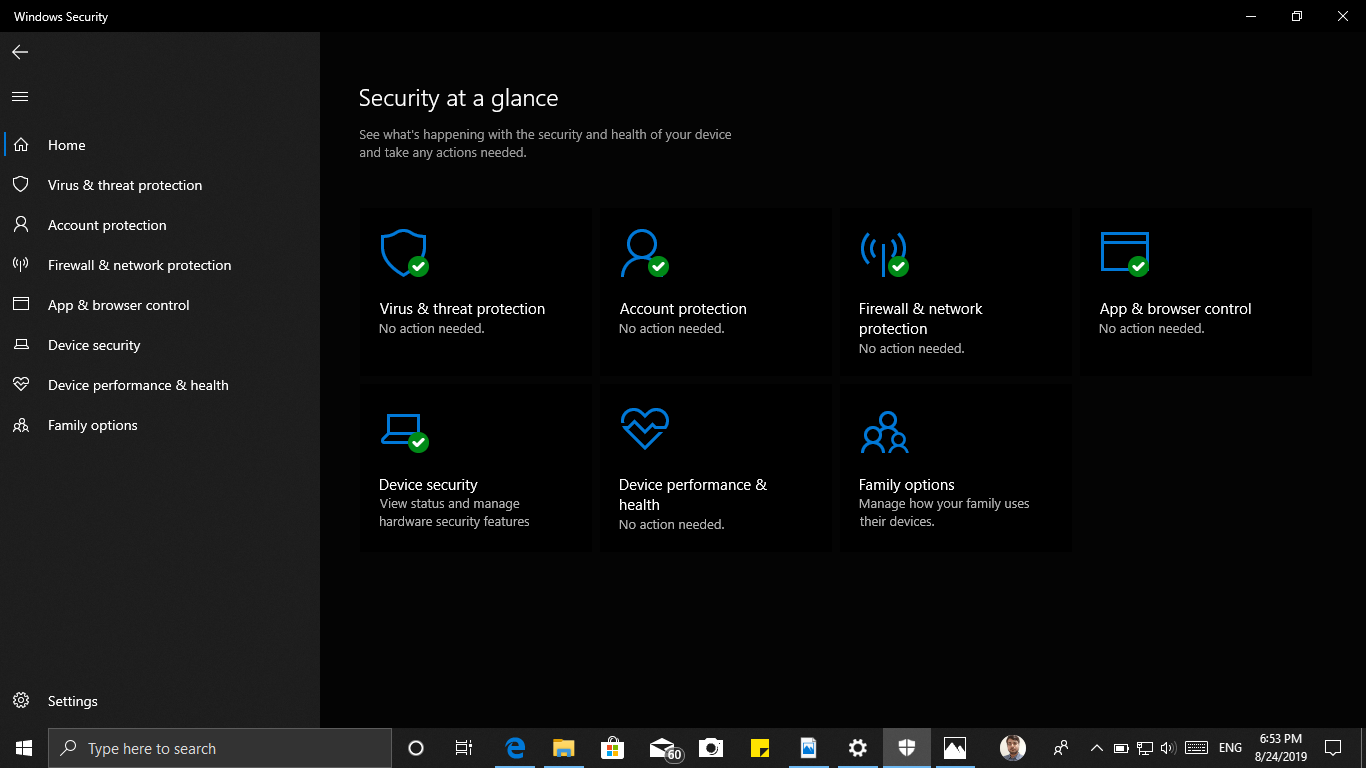Open the Family options tile title
The image size is (1366, 768).
click(907, 485)
